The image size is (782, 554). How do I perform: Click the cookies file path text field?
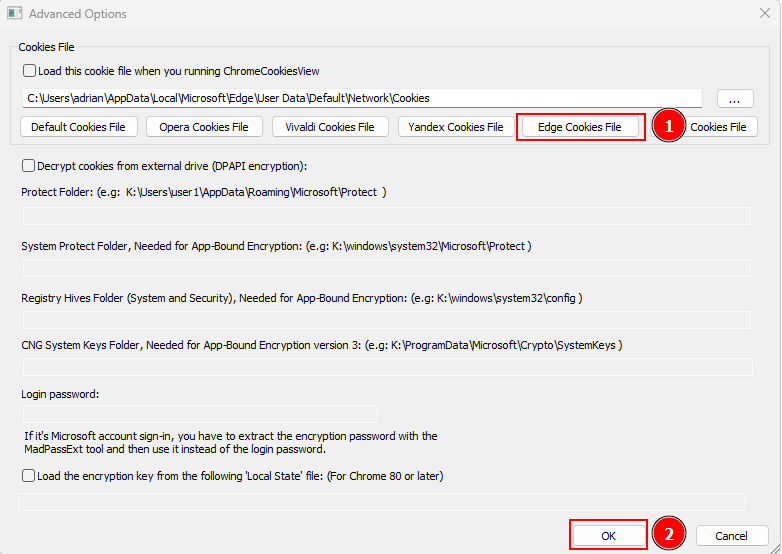362,98
